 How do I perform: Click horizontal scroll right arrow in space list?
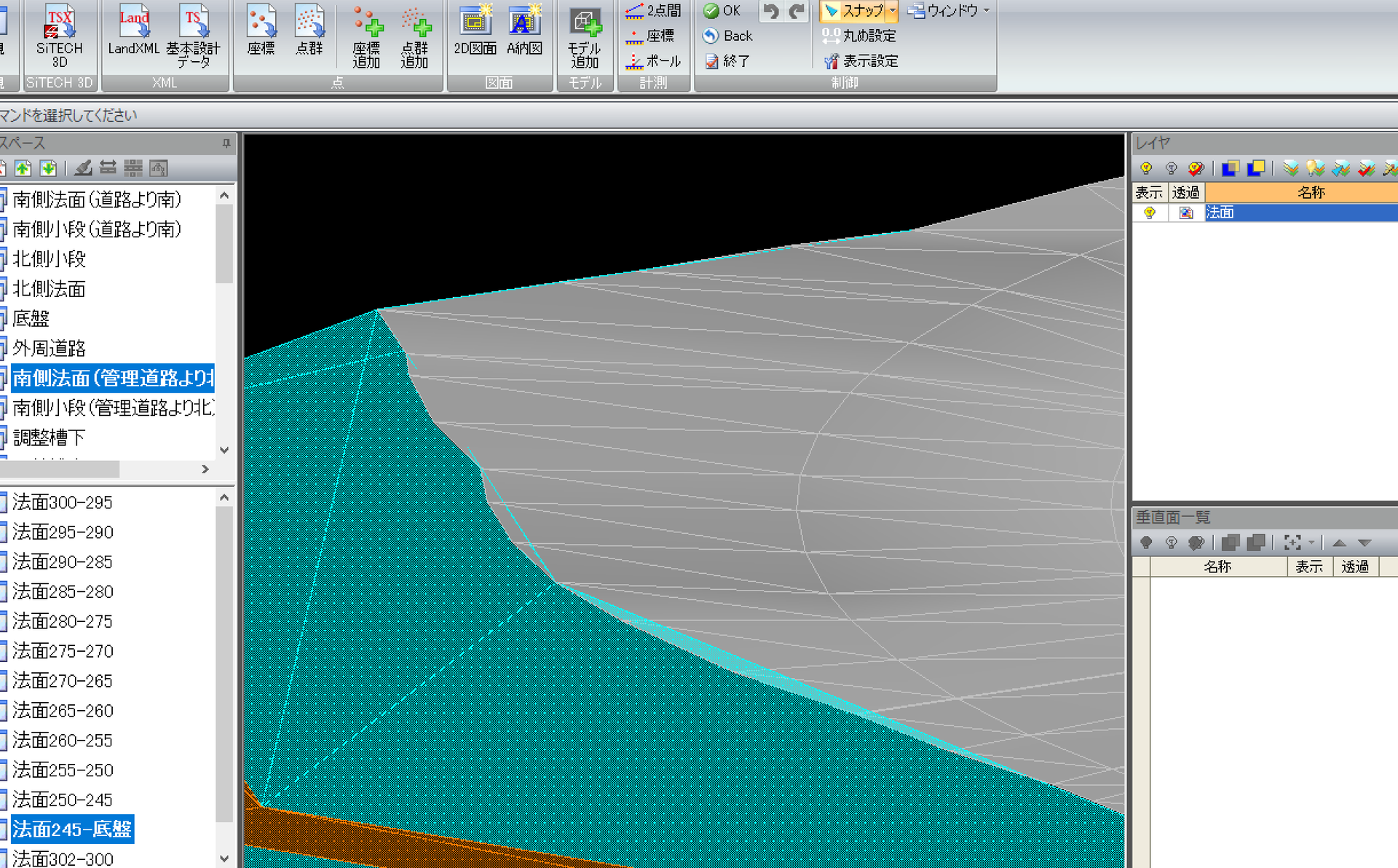click(x=205, y=470)
